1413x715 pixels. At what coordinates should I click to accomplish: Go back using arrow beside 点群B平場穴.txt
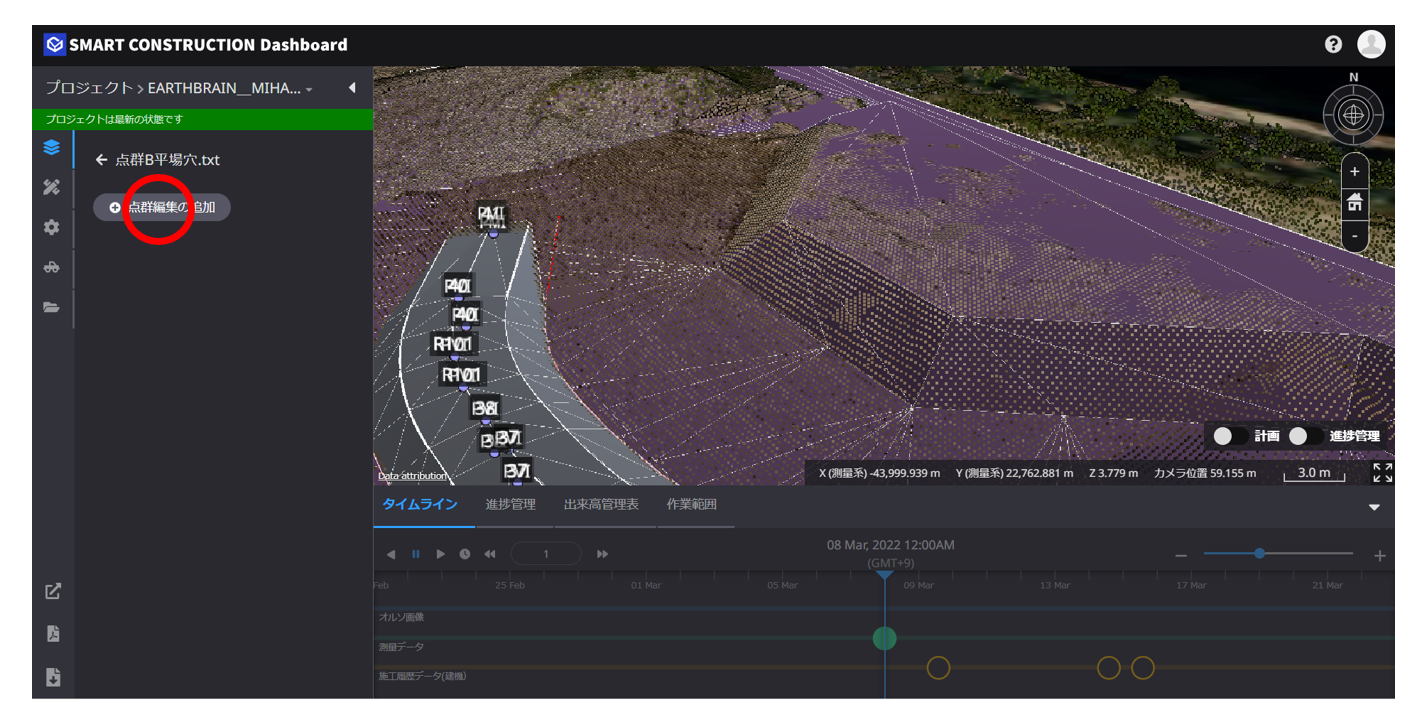coord(101,160)
